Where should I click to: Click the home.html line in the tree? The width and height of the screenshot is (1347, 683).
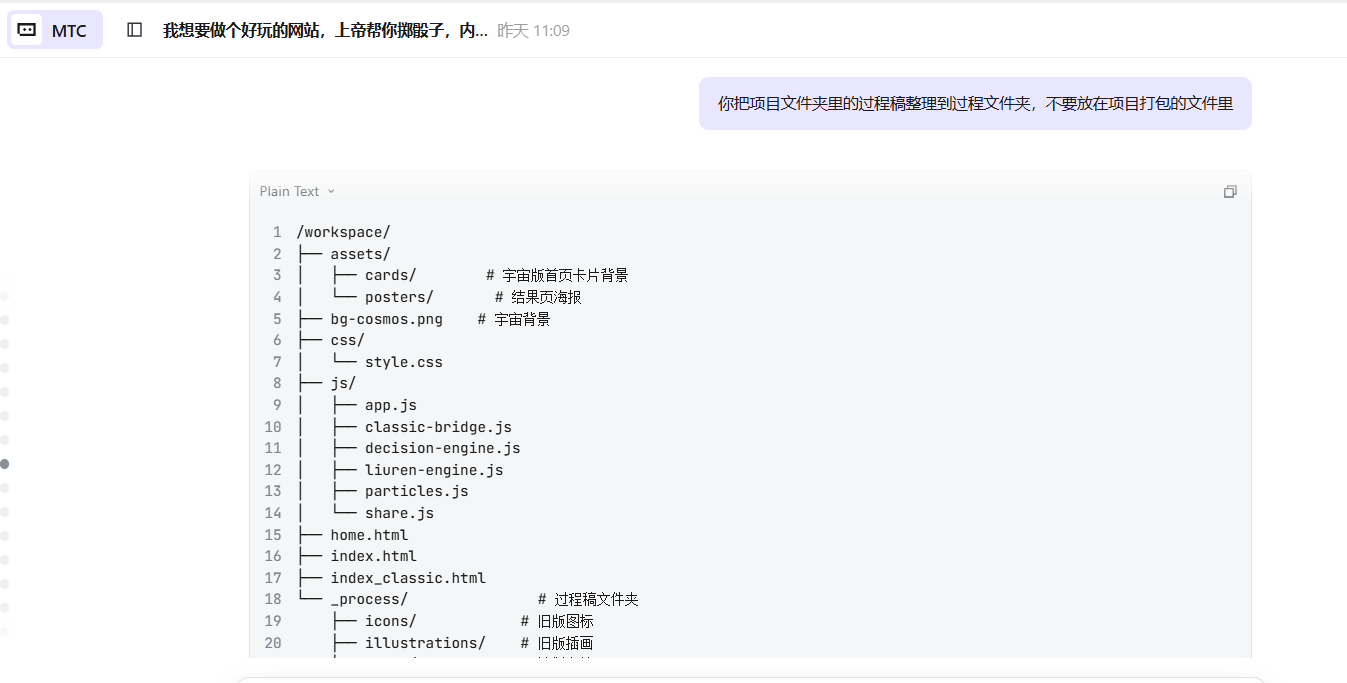[x=369, y=535]
